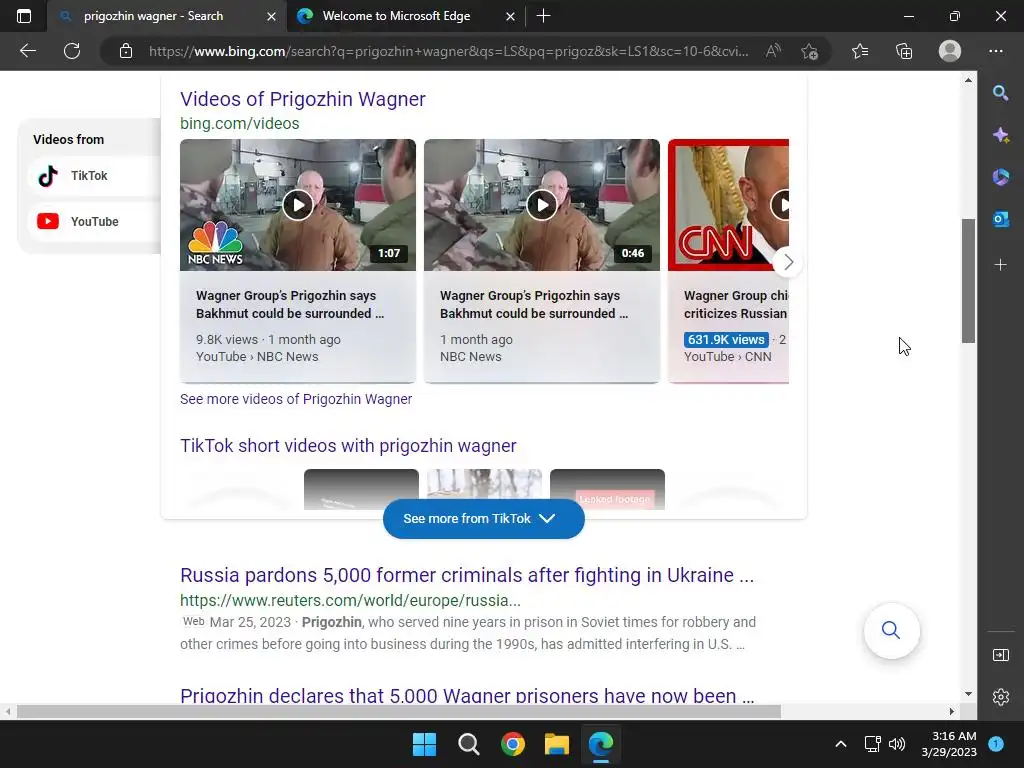Open sidebar settings gear

click(1000, 697)
